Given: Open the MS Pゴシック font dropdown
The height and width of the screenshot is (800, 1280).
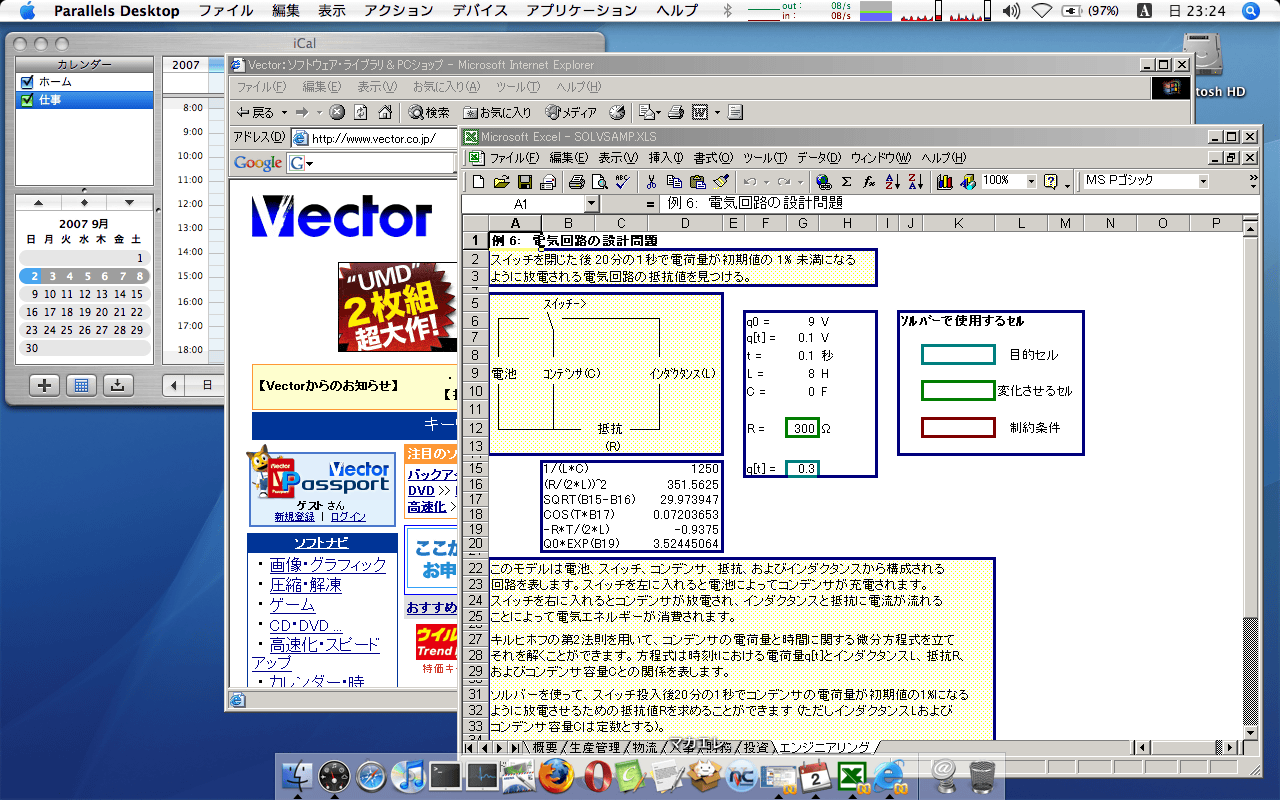Looking at the screenshot, I should pos(1203,181).
